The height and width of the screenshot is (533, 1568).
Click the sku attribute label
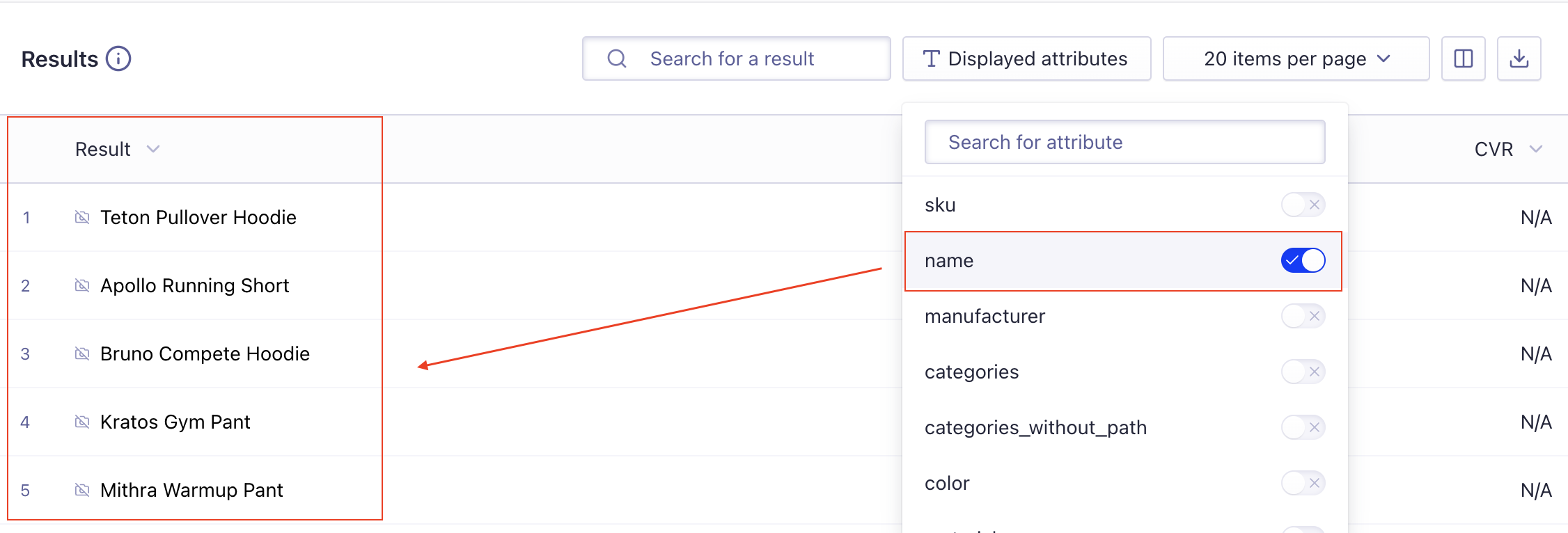[940, 205]
